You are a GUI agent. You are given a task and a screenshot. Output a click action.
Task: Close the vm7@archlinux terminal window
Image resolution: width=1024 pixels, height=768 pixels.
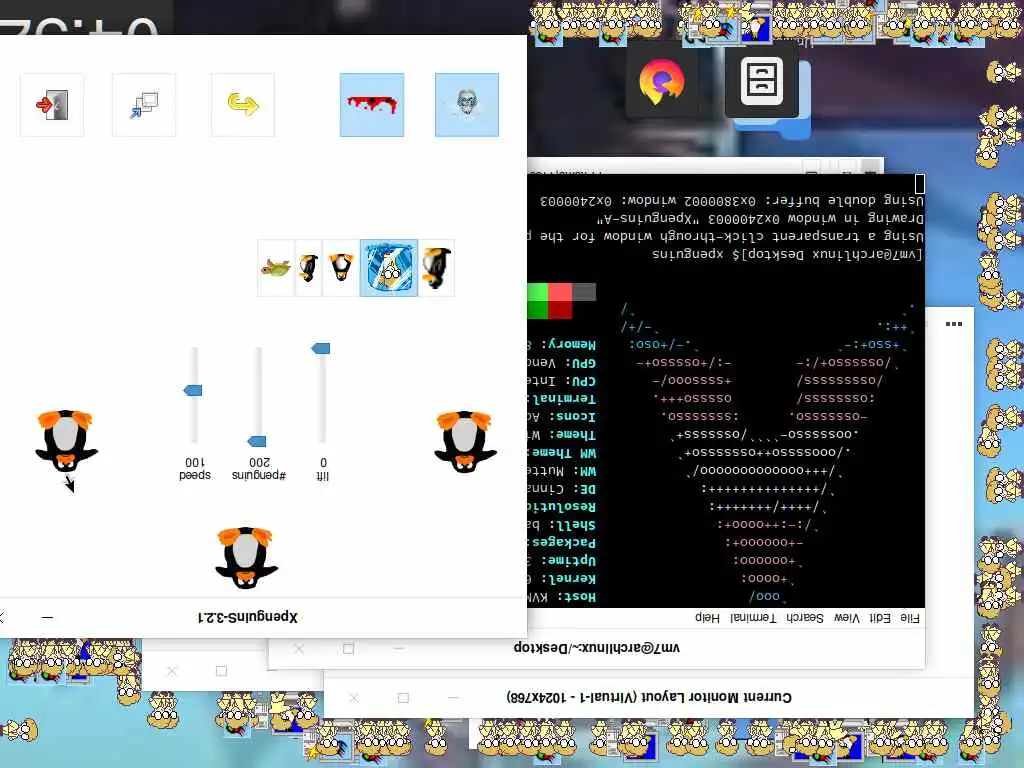point(298,649)
